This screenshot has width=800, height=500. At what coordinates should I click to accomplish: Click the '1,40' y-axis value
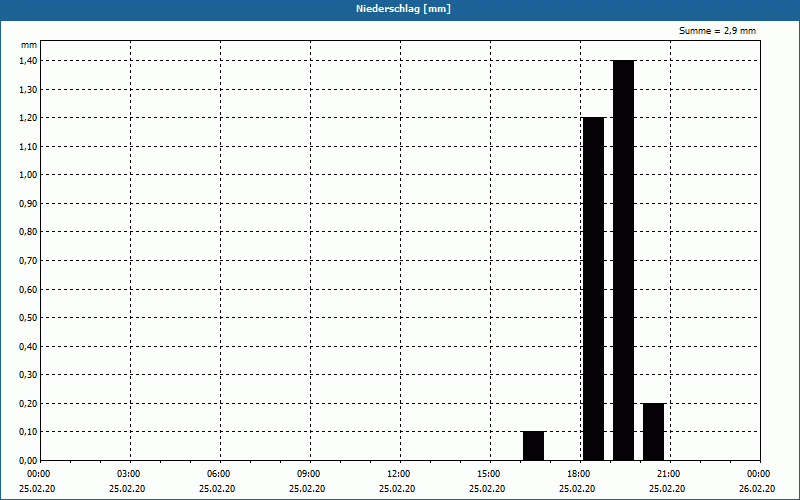pyautogui.click(x=28, y=61)
